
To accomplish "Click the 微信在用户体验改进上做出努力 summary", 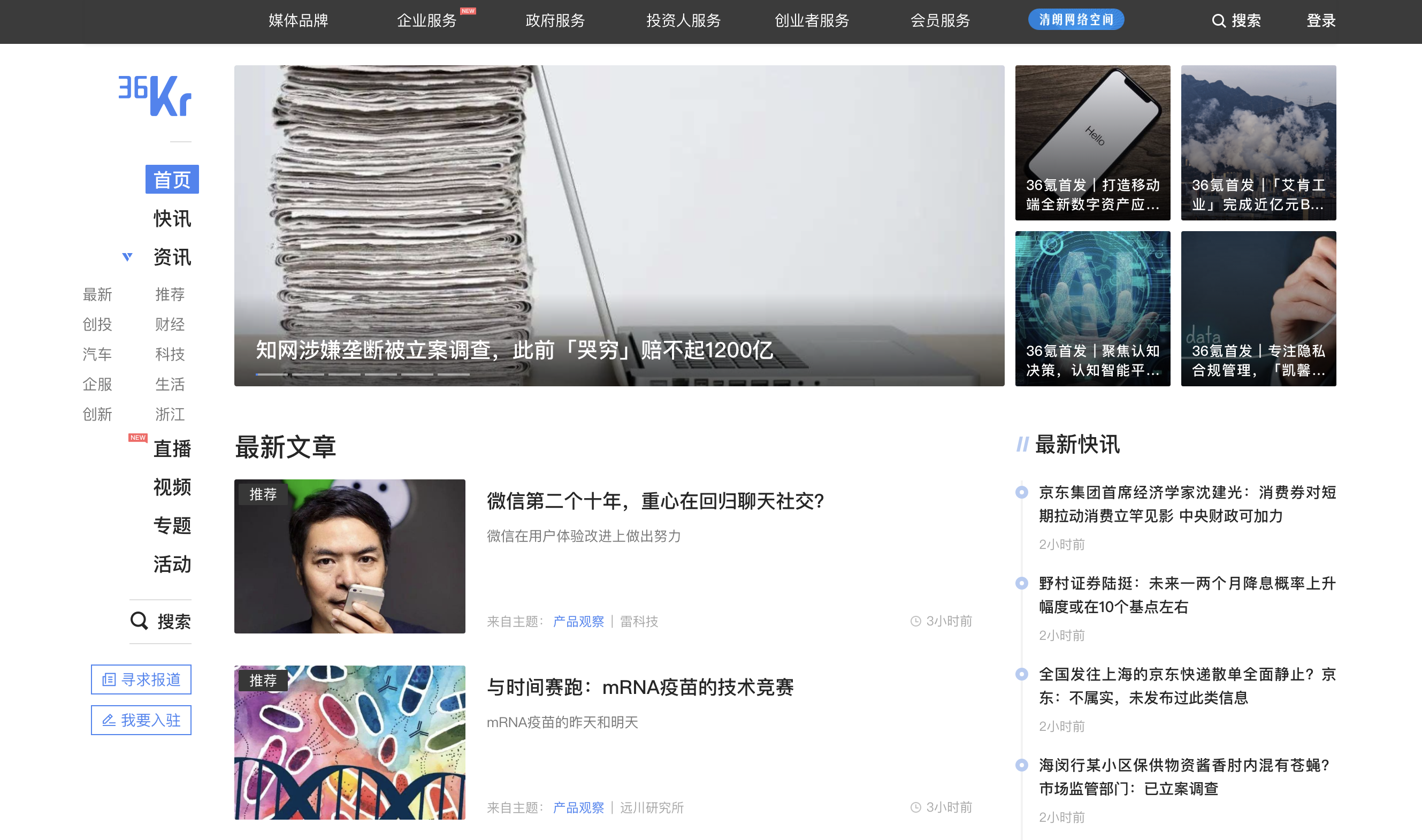I will point(583,536).
